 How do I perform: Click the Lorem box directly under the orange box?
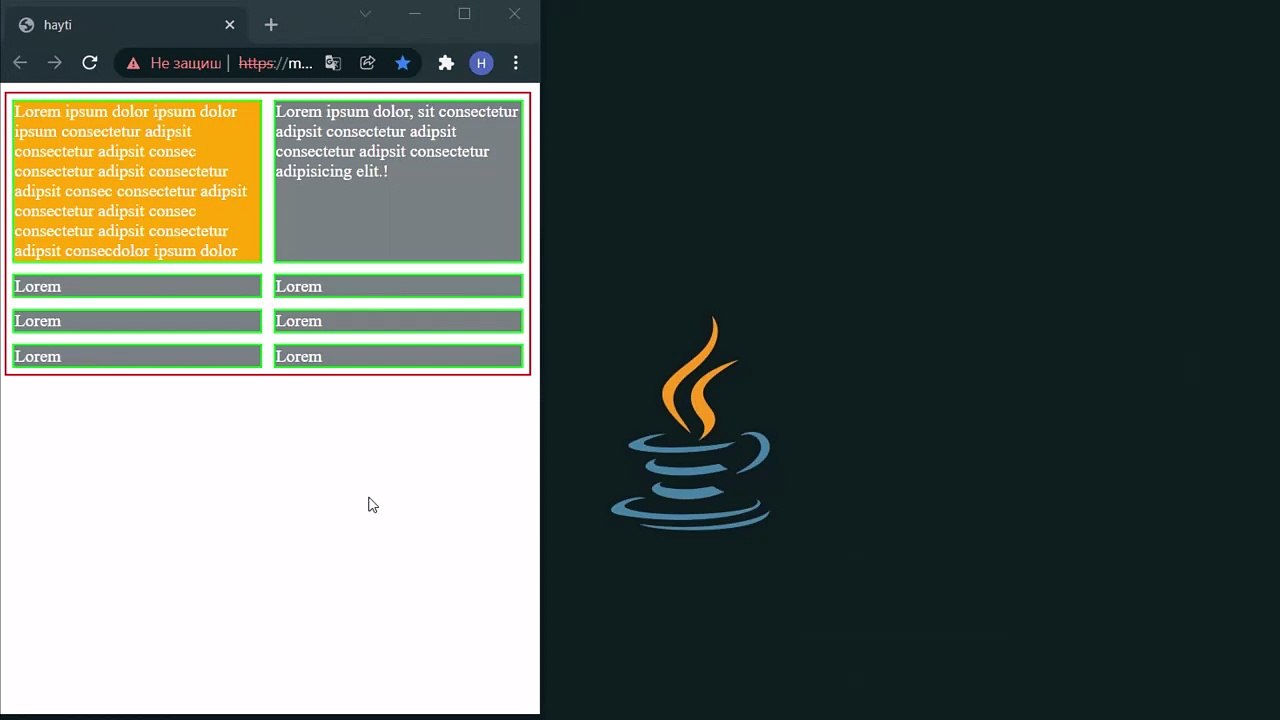coord(137,286)
